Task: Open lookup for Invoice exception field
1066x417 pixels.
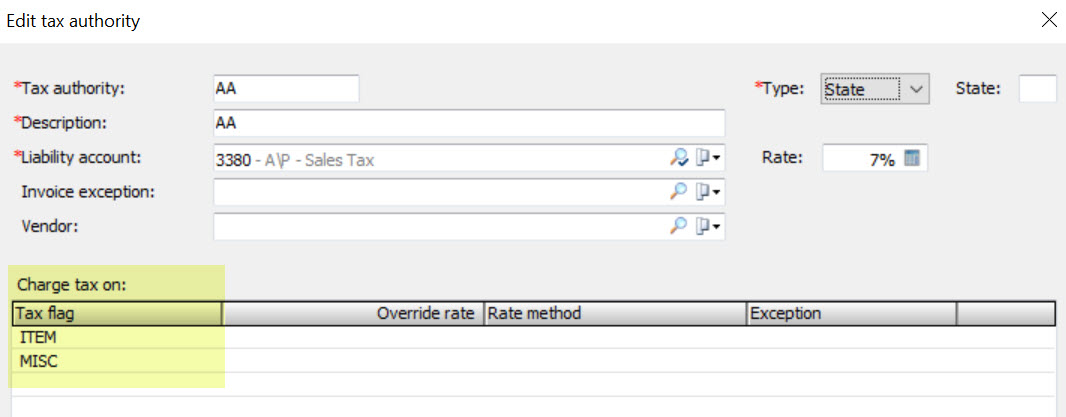Action: (x=678, y=192)
